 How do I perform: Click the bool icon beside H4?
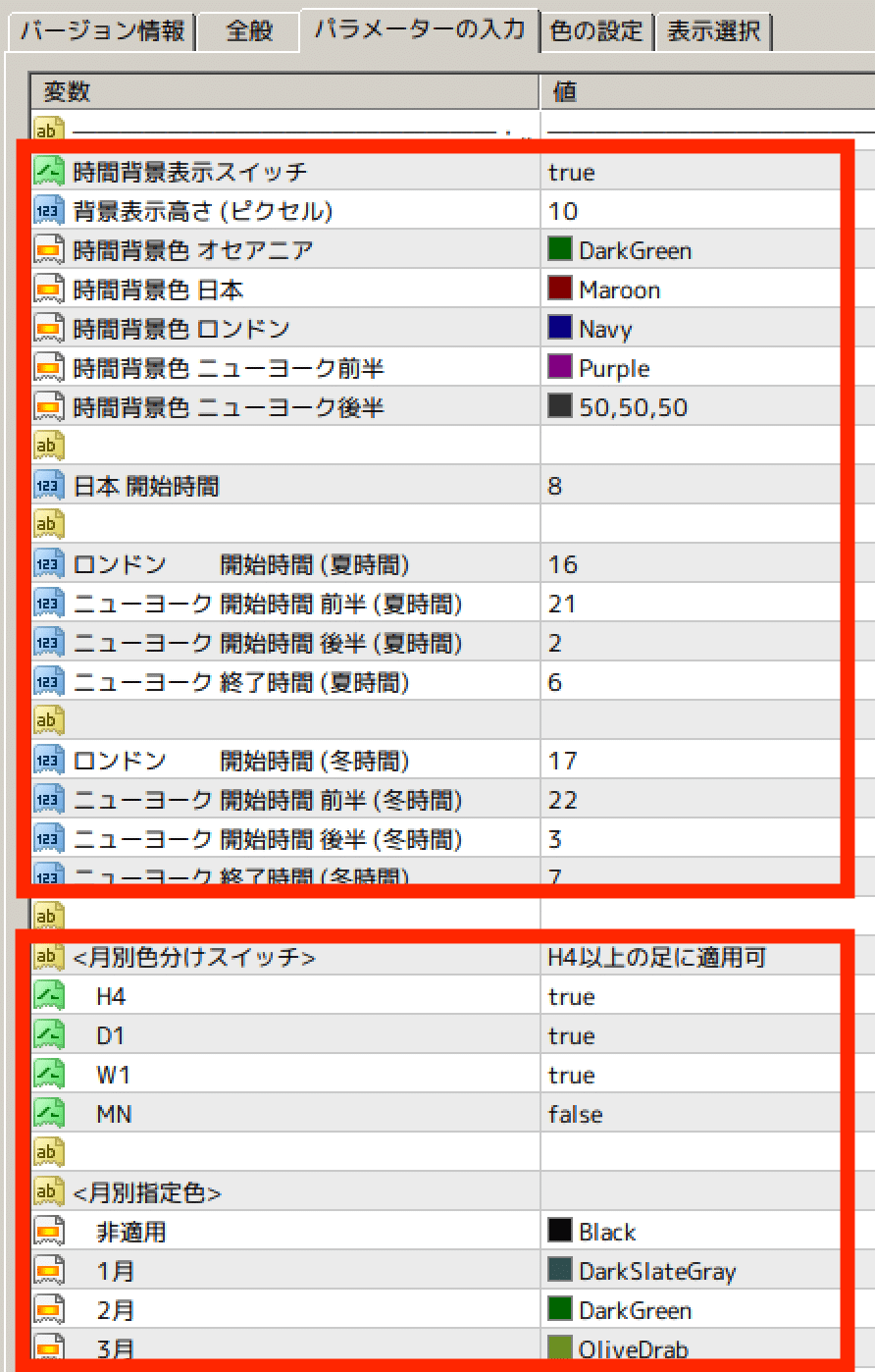click(49, 996)
